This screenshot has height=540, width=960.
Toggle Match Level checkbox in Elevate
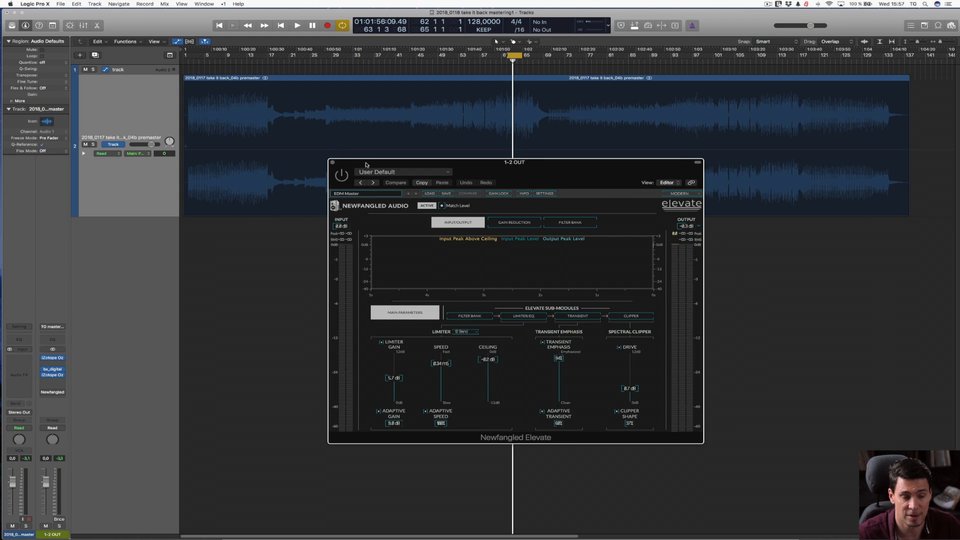[x=442, y=206]
